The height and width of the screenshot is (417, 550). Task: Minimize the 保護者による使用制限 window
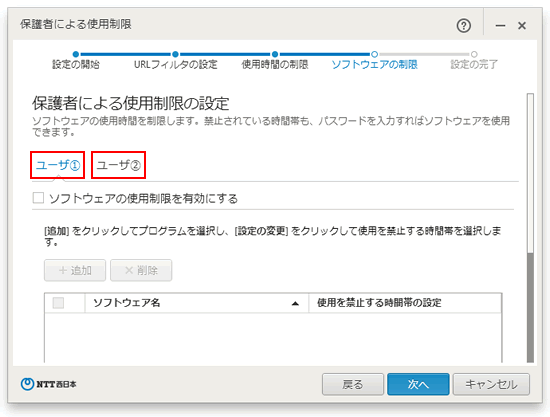(500, 26)
